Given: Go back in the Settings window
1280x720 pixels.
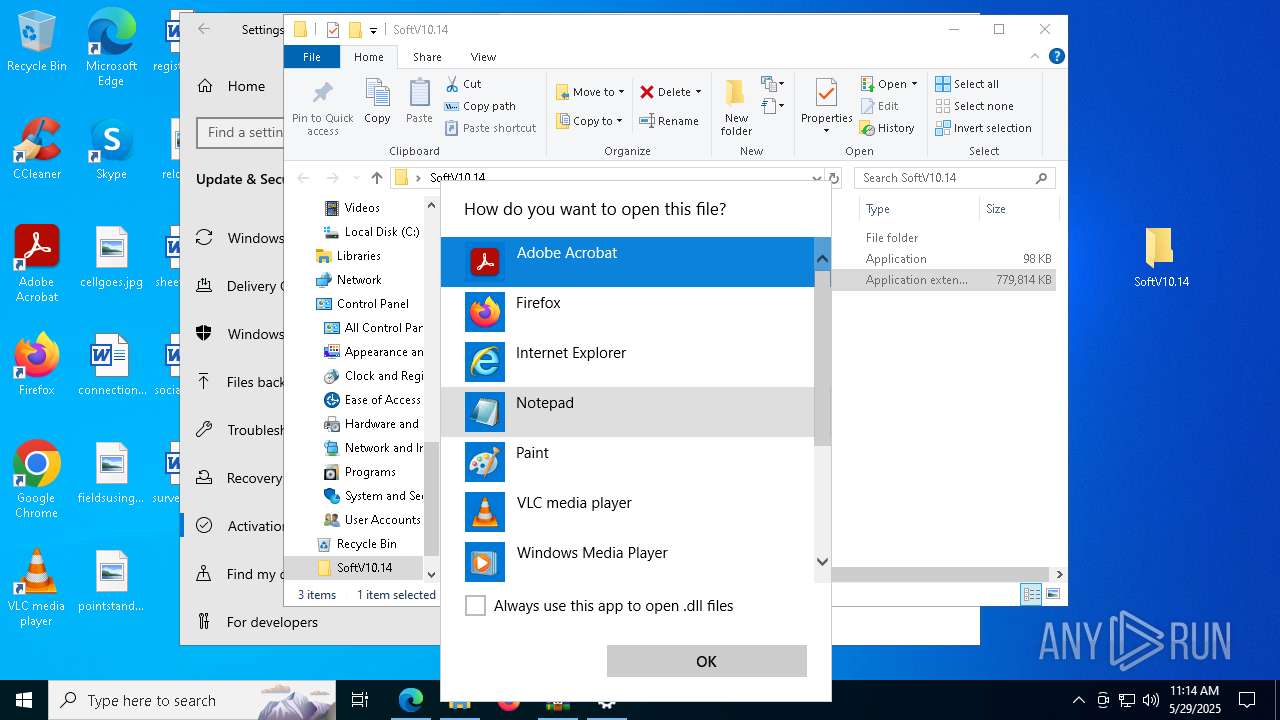Looking at the screenshot, I should click(204, 29).
